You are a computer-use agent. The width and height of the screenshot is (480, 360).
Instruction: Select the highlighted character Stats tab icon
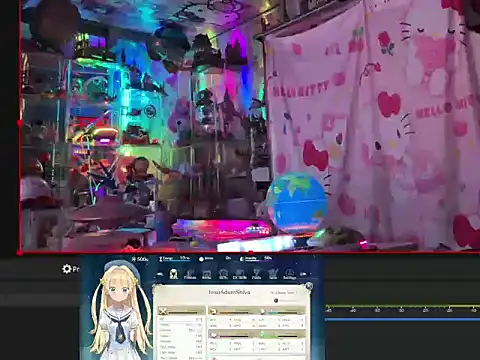(173, 274)
